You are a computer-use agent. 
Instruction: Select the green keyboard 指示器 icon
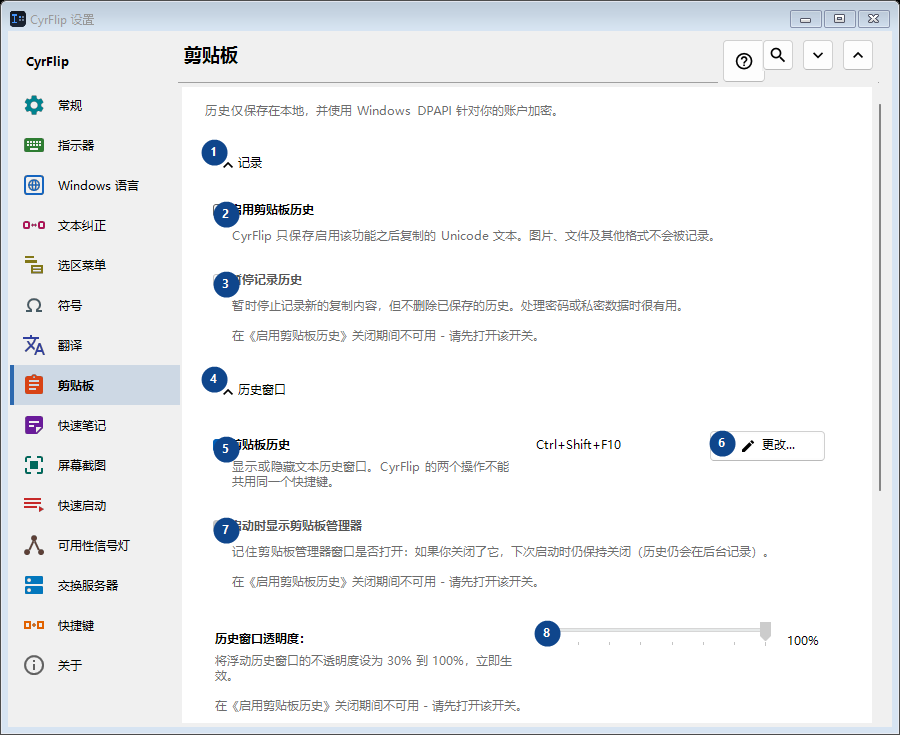click(x=34, y=145)
